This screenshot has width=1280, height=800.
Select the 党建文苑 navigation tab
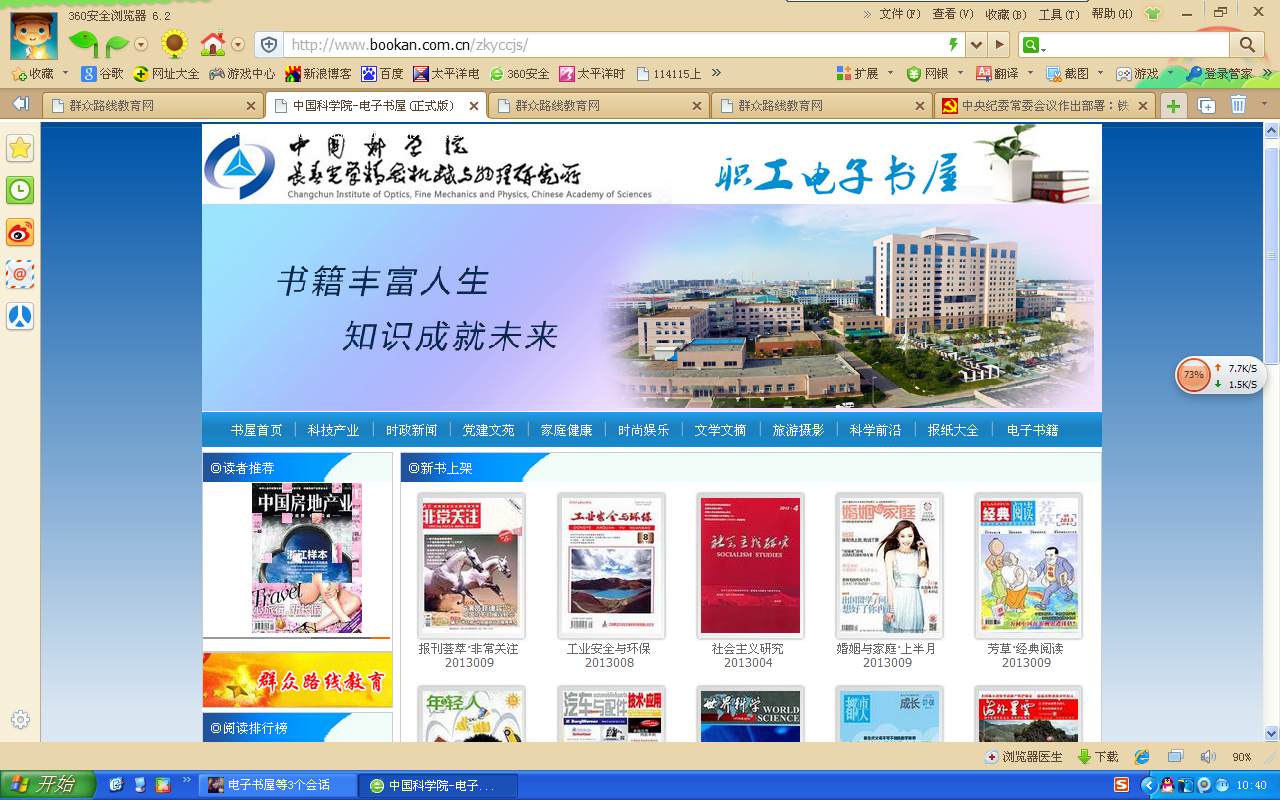[488, 430]
